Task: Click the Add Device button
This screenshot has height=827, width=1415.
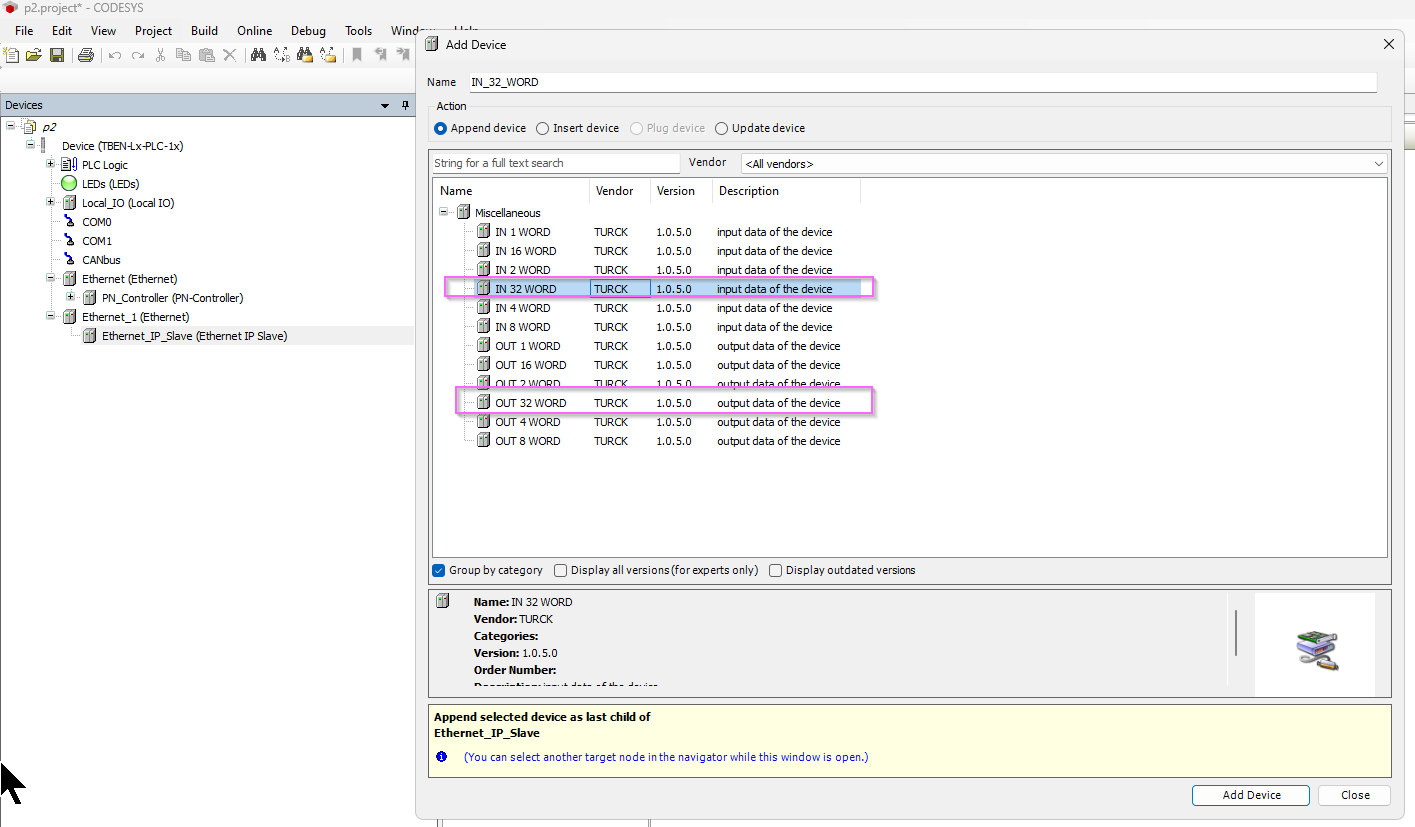Action: 1251,795
